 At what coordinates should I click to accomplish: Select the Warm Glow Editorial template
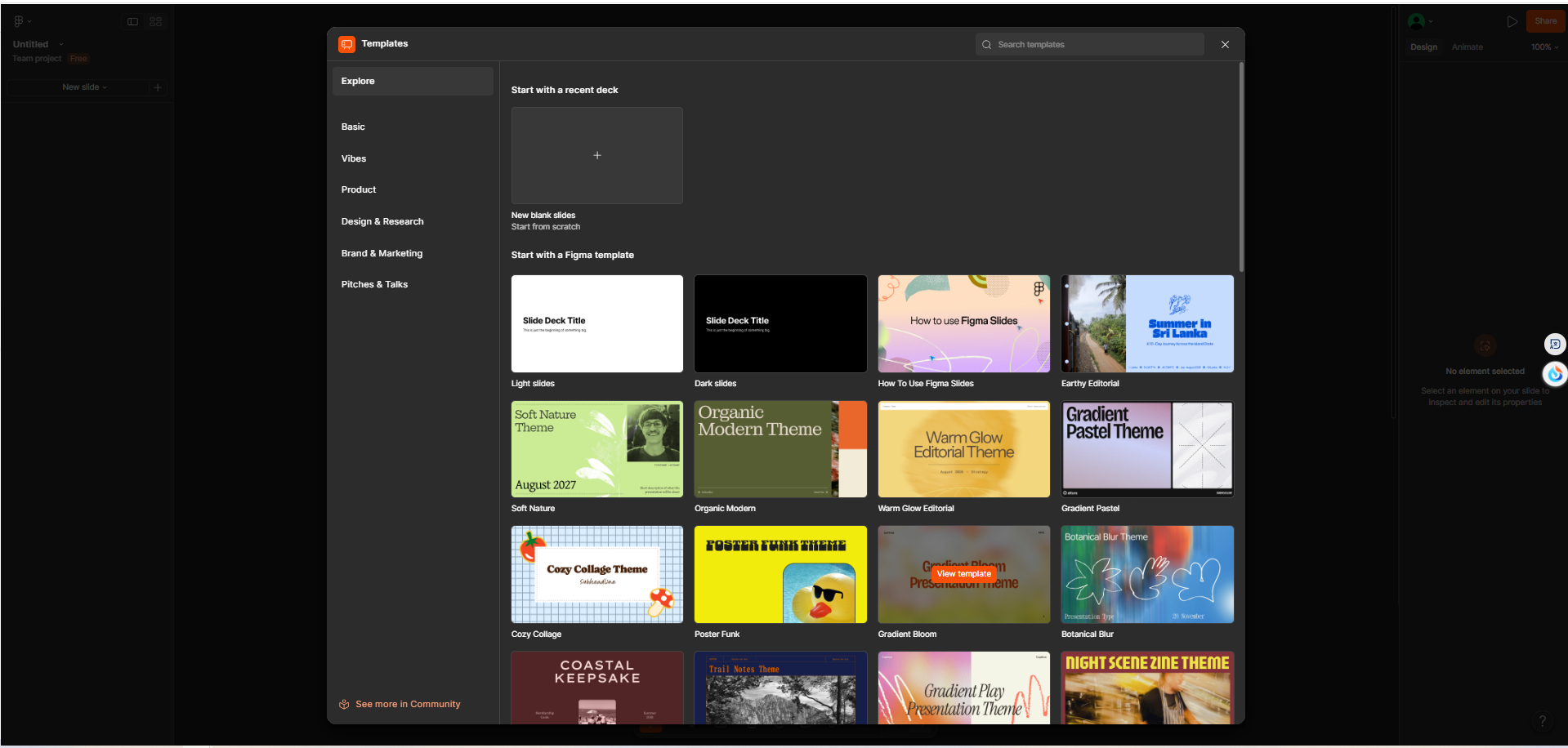point(964,449)
